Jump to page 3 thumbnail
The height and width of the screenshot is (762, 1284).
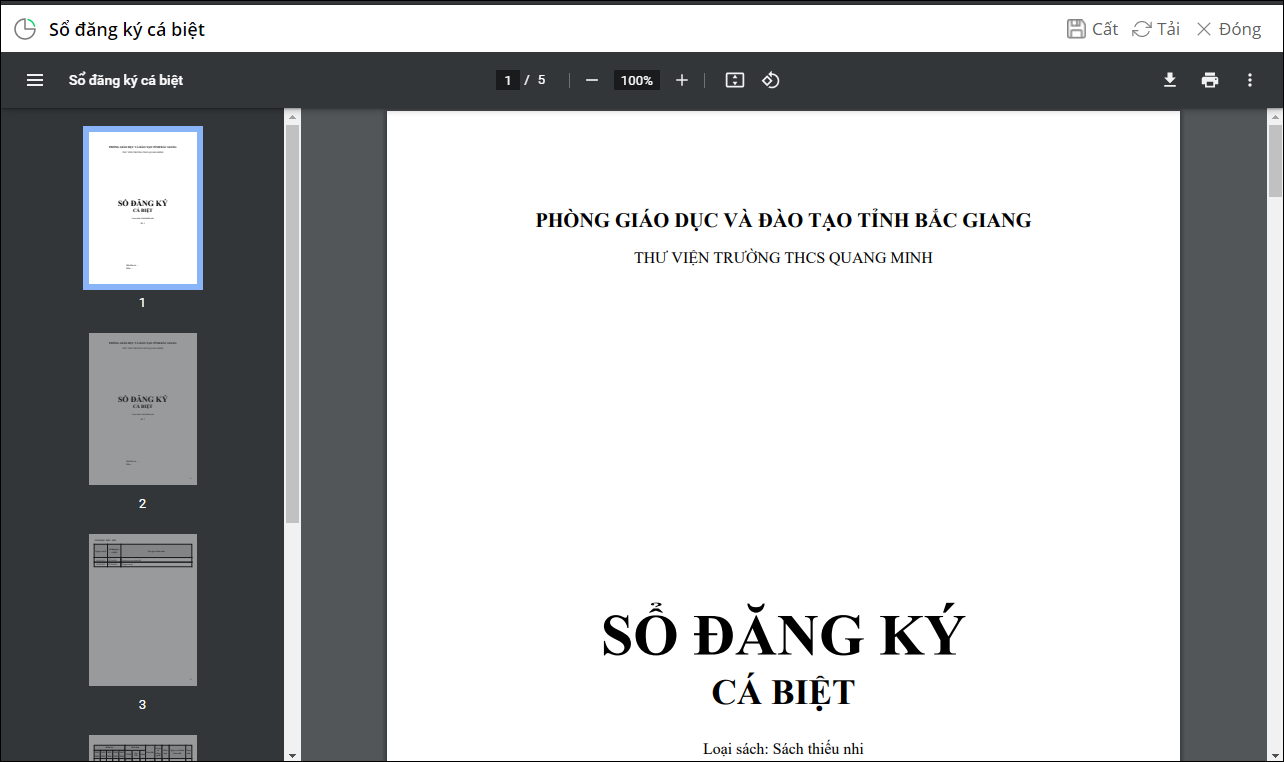[x=143, y=610]
